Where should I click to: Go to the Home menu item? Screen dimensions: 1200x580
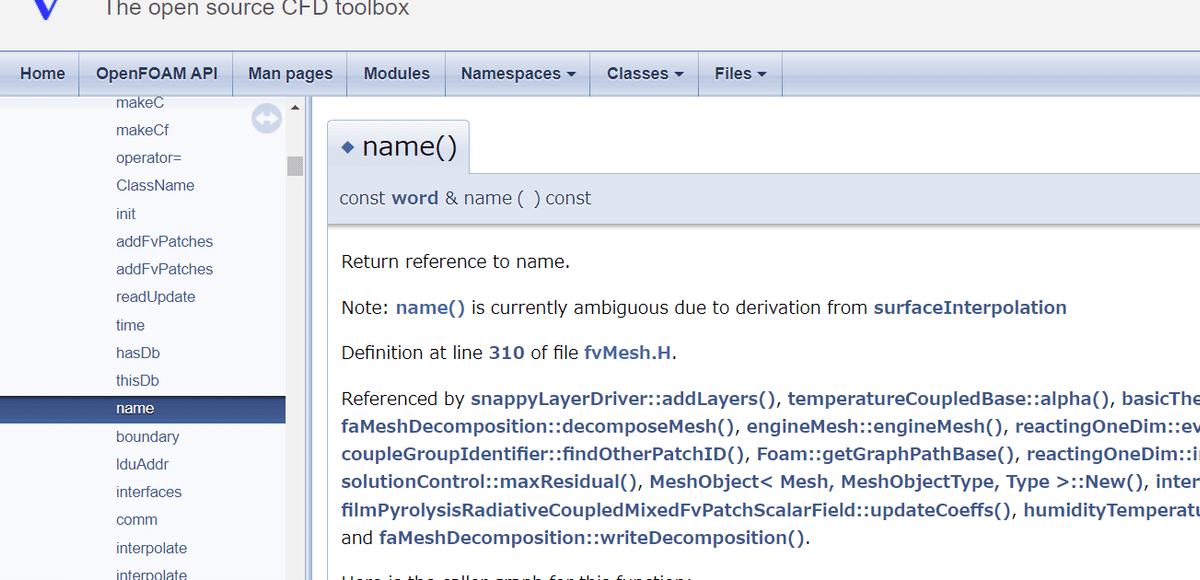42,74
